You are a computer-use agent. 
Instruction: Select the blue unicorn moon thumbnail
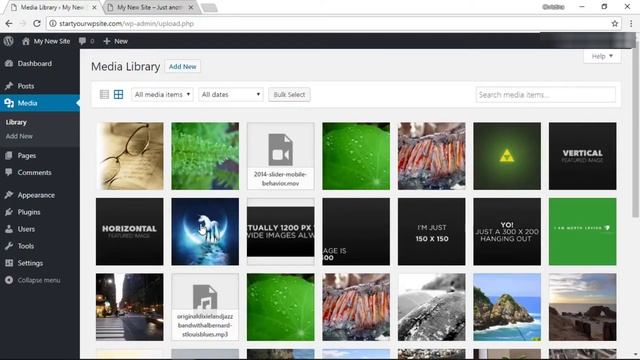pyautogui.click(x=205, y=231)
